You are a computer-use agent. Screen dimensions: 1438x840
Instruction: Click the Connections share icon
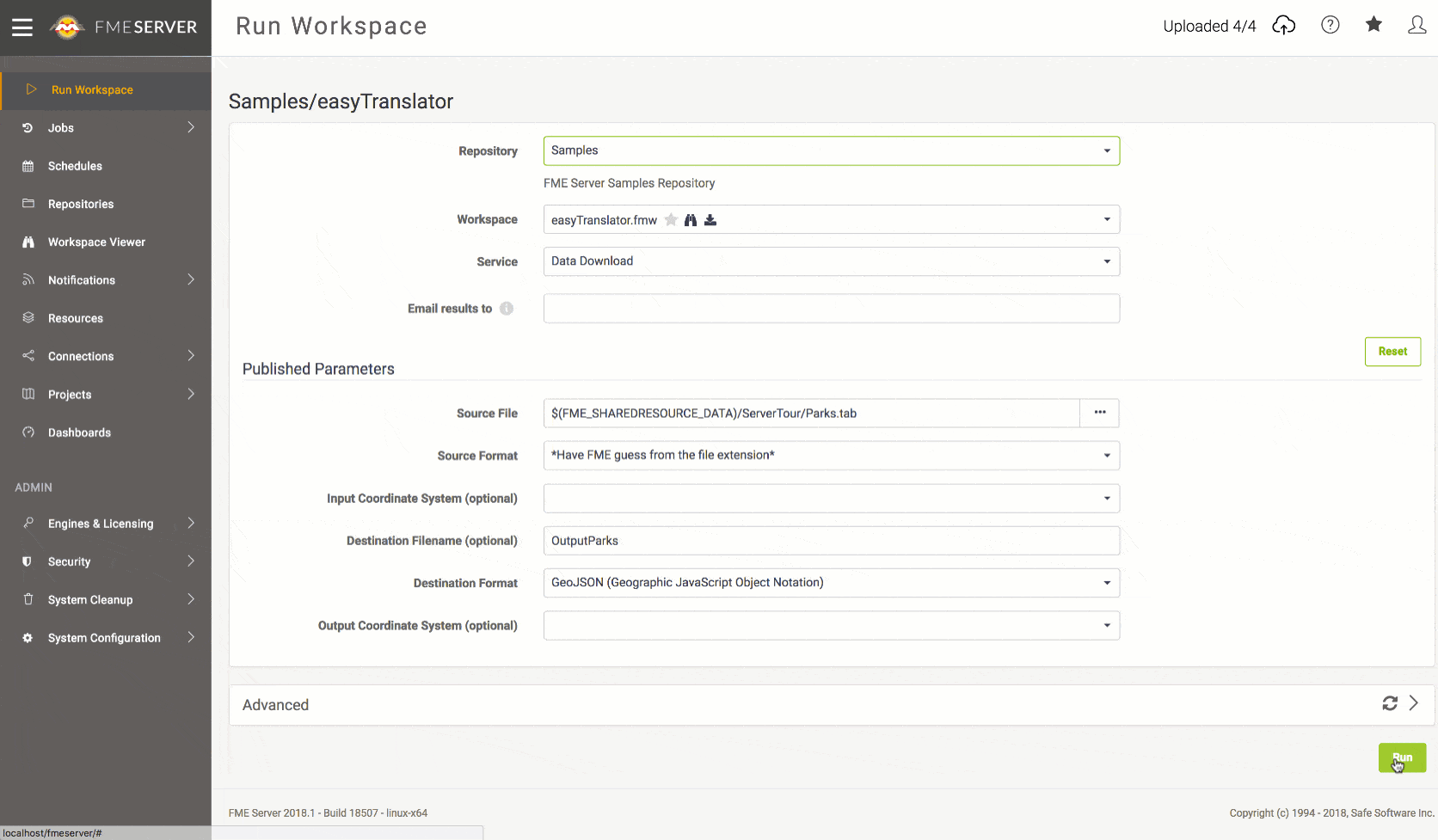[28, 356]
